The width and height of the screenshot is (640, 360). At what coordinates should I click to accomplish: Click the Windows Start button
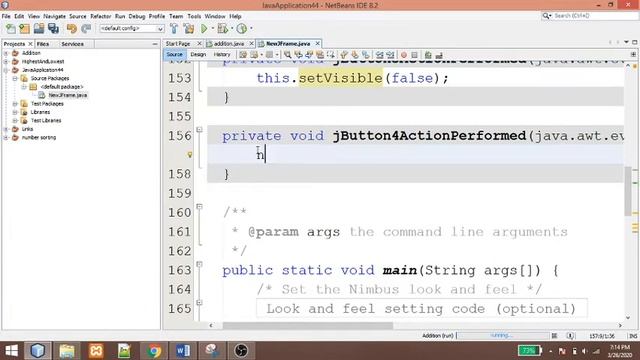(11, 351)
